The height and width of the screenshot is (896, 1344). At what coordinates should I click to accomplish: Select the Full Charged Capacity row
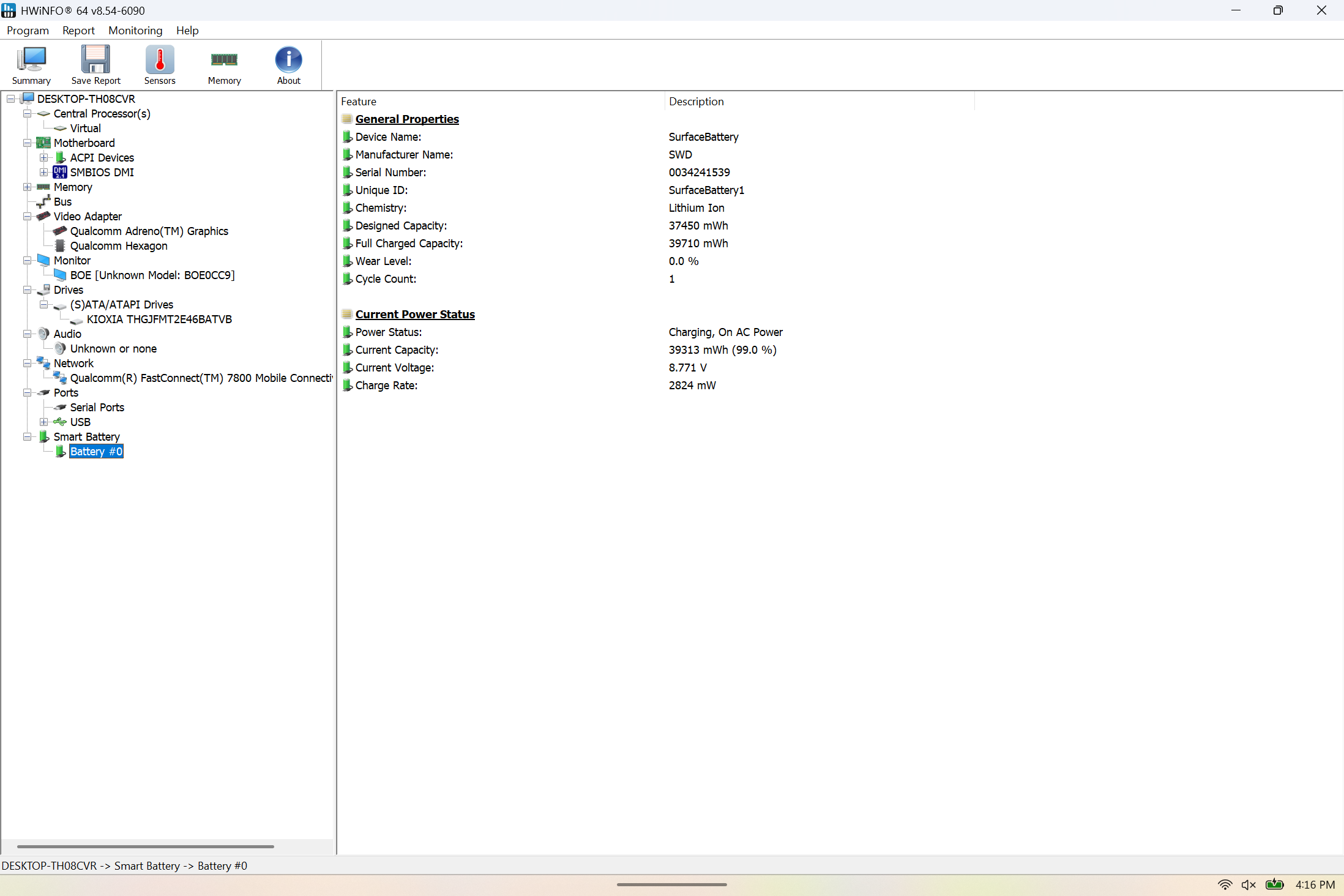click(655, 243)
